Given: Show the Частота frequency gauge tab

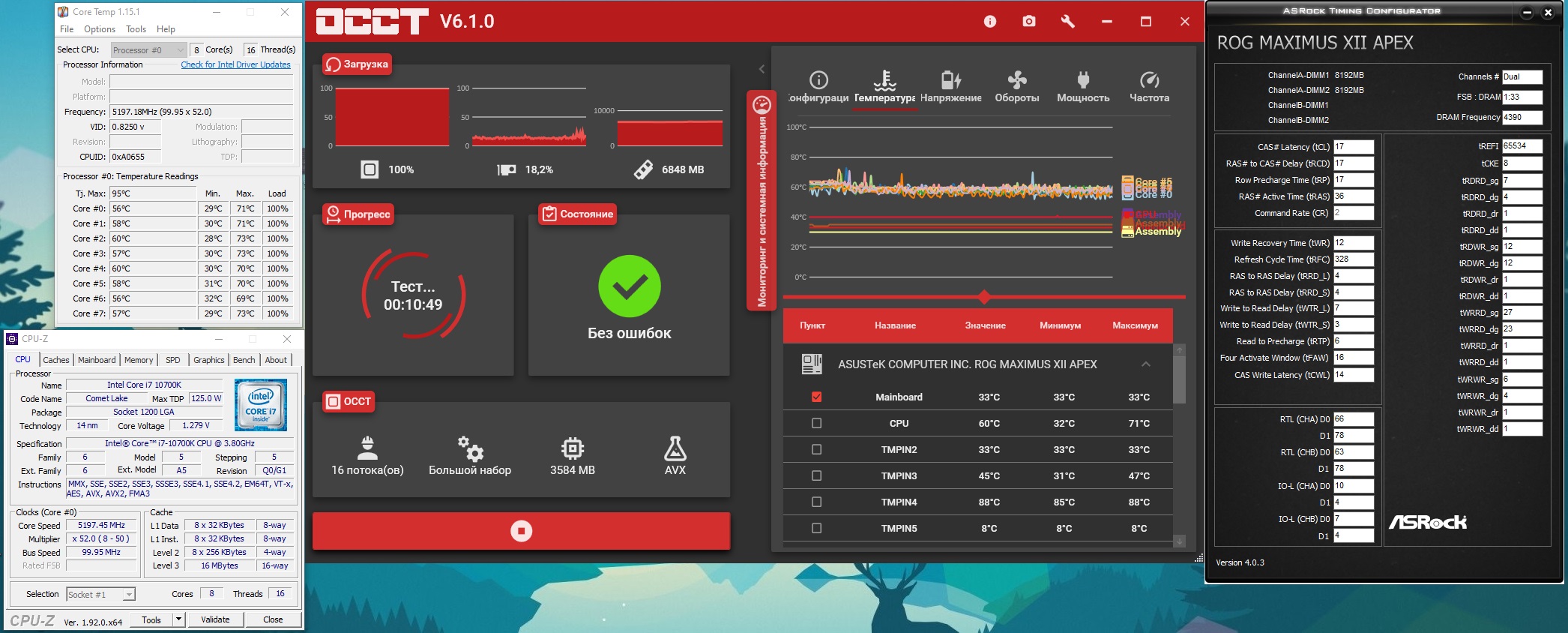Looking at the screenshot, I should (1149, 86).
